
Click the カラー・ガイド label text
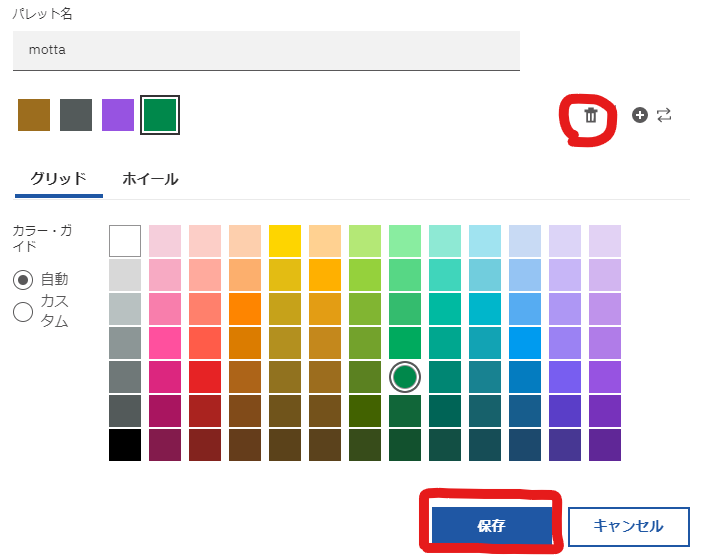(42, 238)
